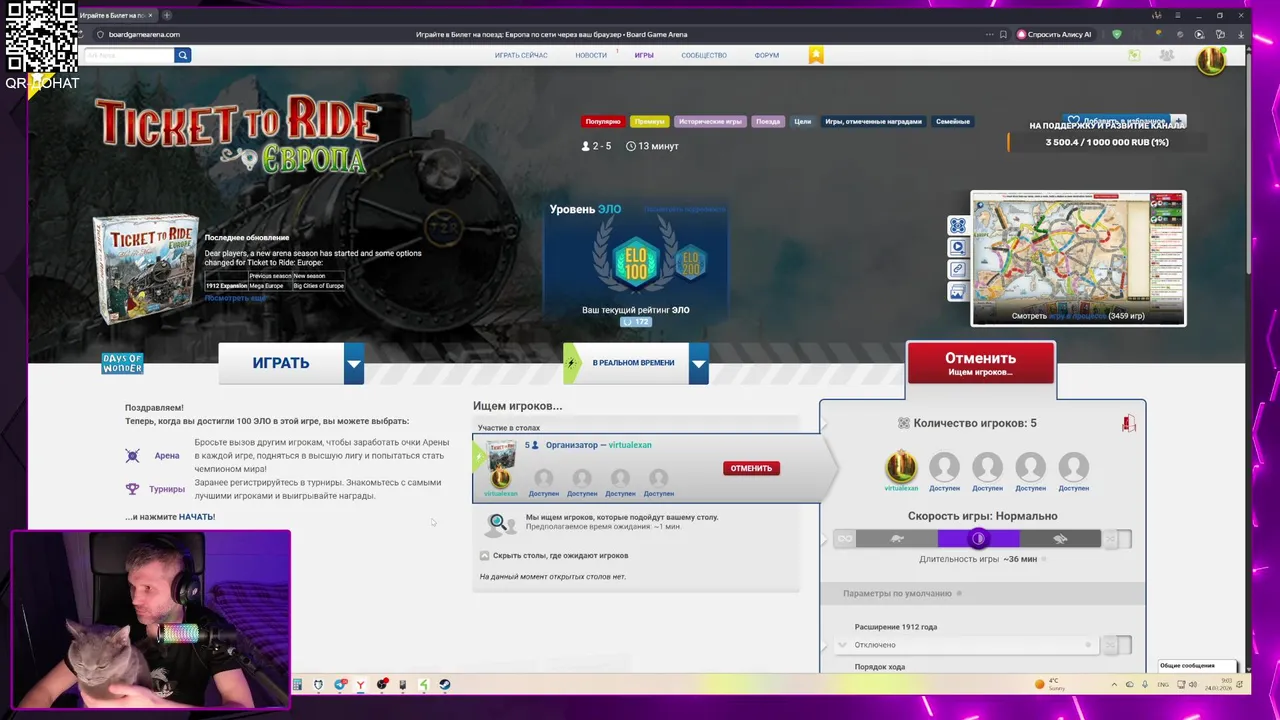The height and width of the screenshot is (720, 1280).
Task: Click the replay video icon beside game preview
Action: (x=957, y=247)
